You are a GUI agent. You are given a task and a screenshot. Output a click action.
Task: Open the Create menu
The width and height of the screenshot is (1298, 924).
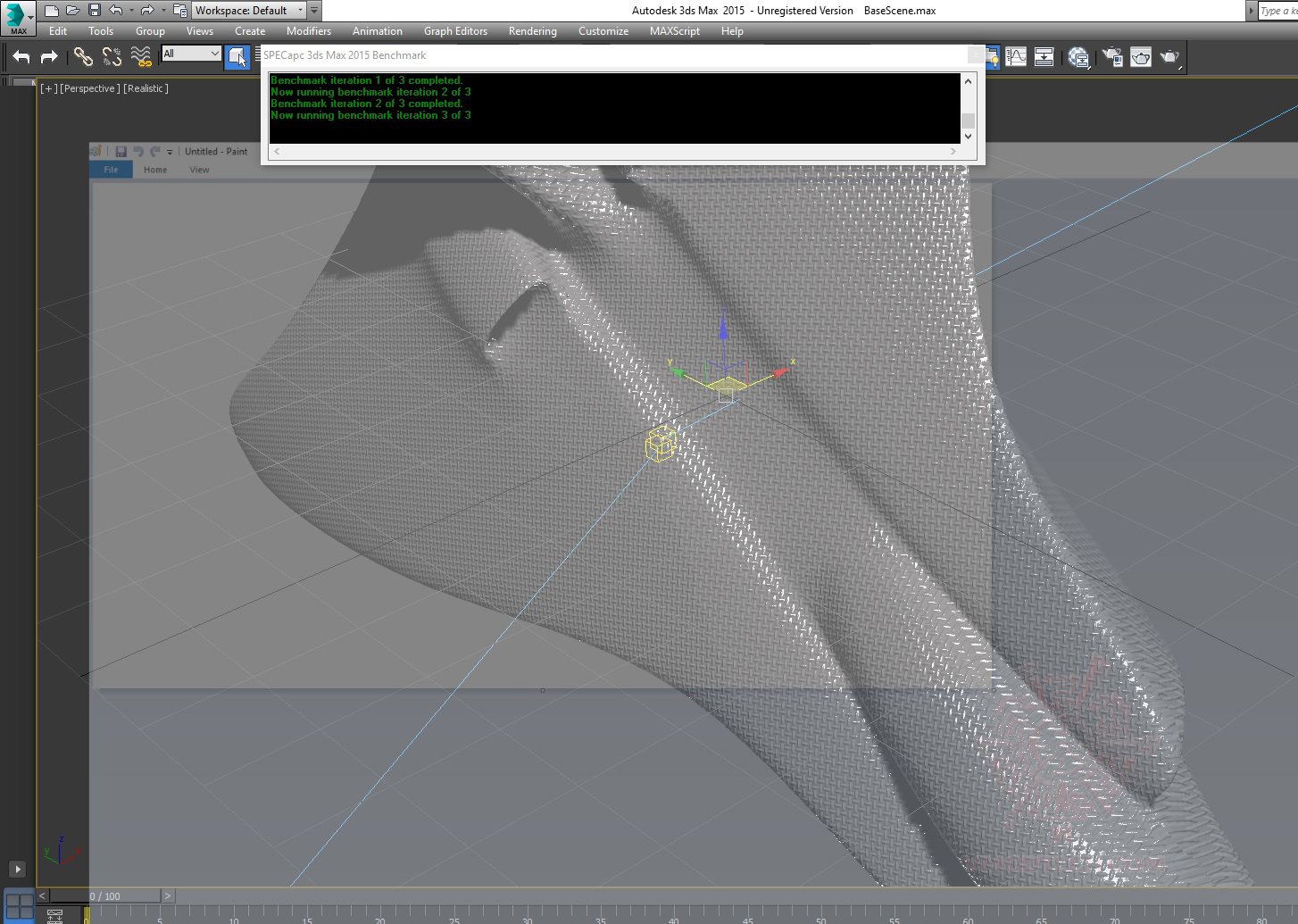coord(250,31)
